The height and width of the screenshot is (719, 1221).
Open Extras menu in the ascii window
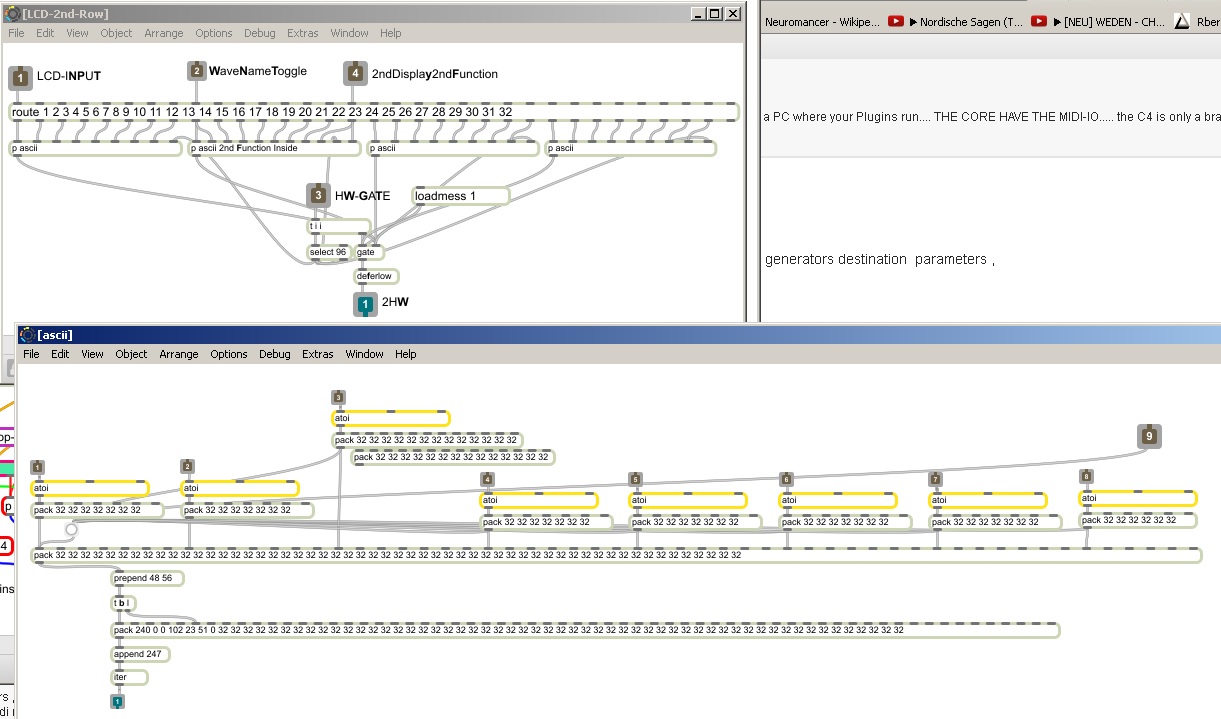318,354
